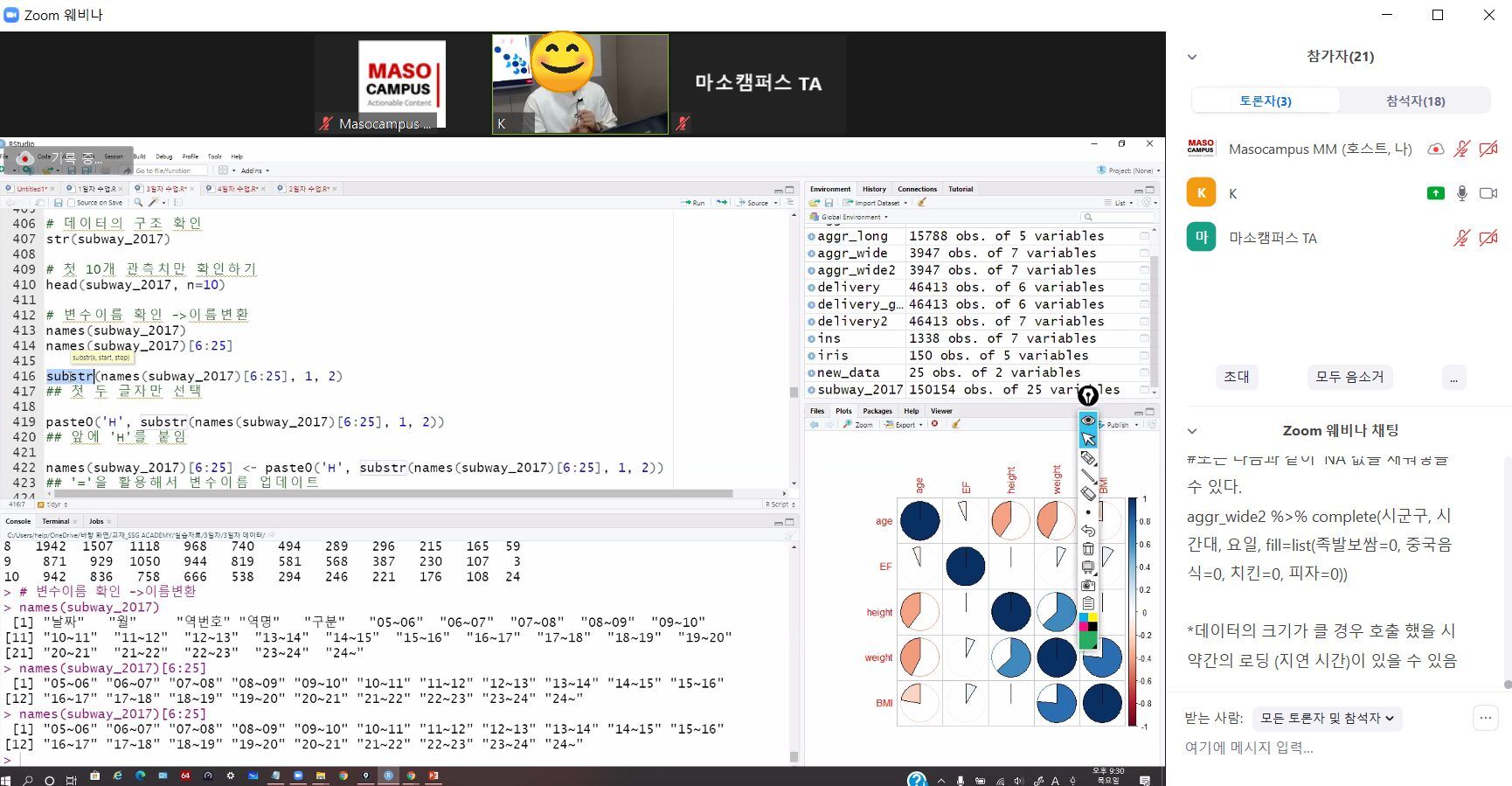Click the undo arrow in annotation toolbar
The image size is (1512, 786).
pos(1088,531)
